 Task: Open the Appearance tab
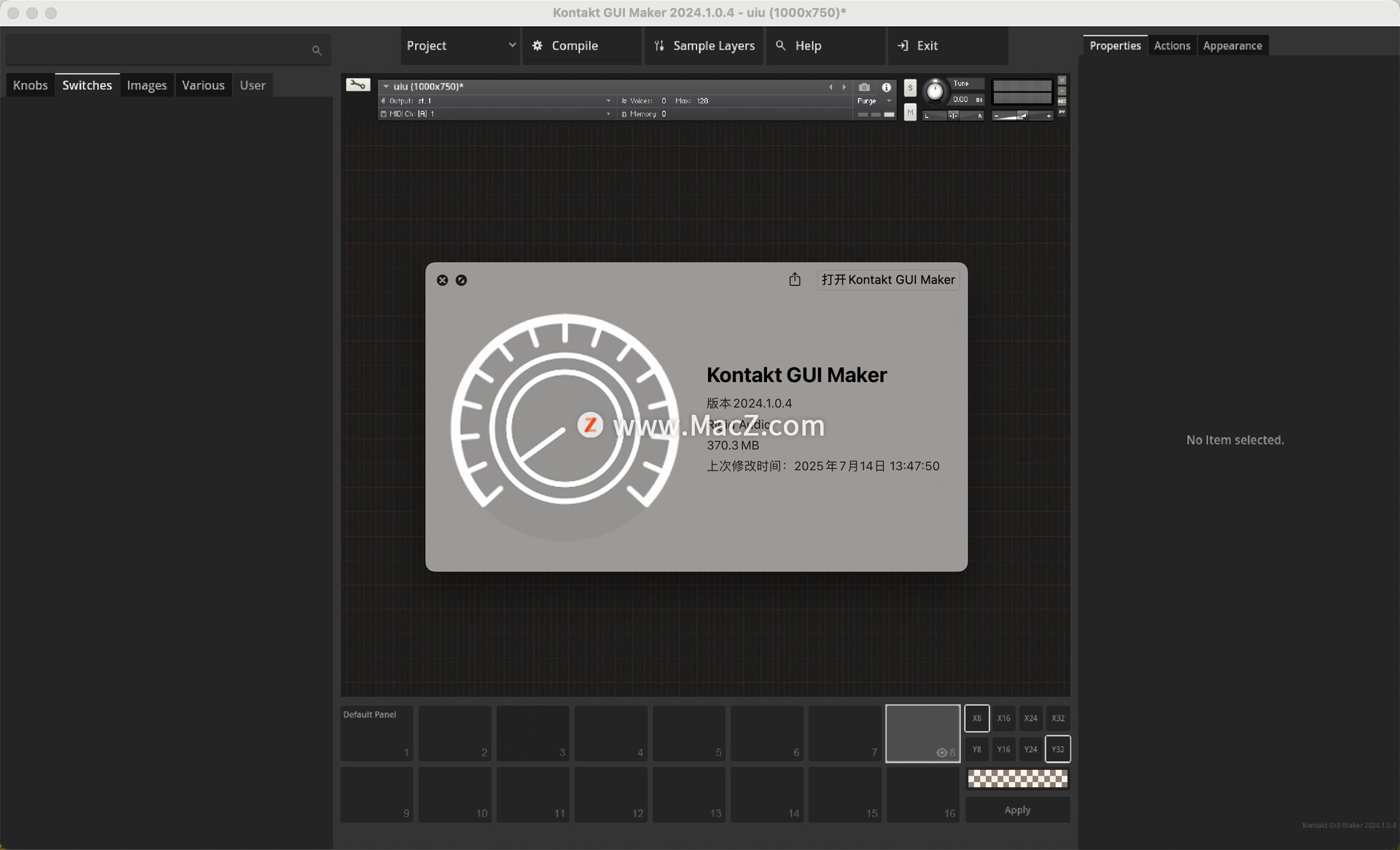tap(1232, 46)
